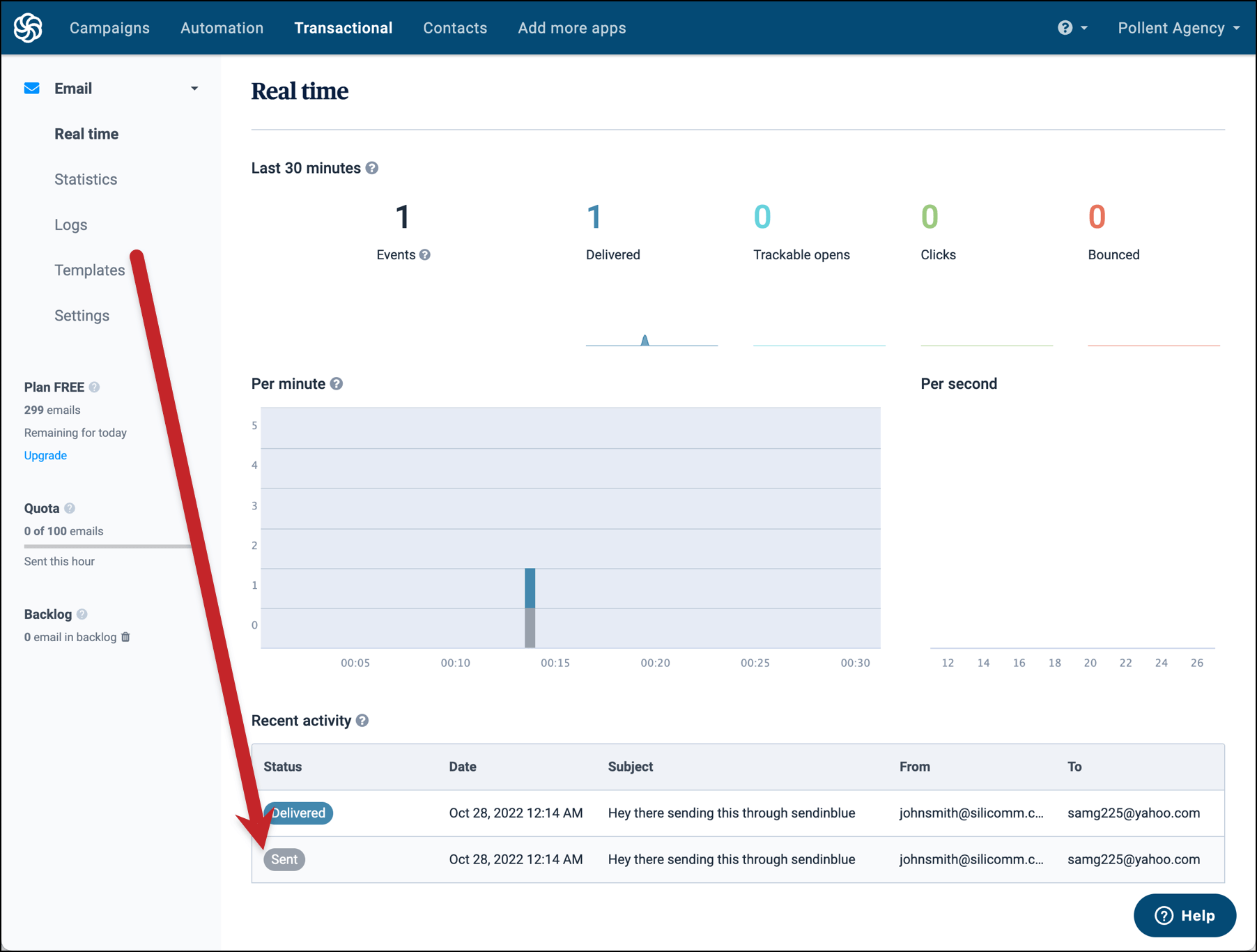Screen dimensions: 1257x952
Task: Click the Sent row's date Oct 28, 2022
Action: [x=516, y=859]
